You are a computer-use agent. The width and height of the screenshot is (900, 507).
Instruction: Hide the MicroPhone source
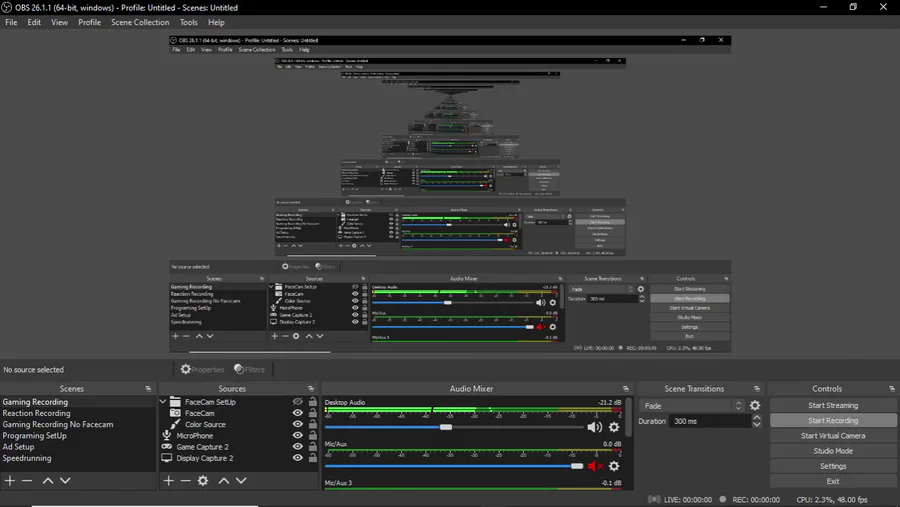click(x=297, y=435)
